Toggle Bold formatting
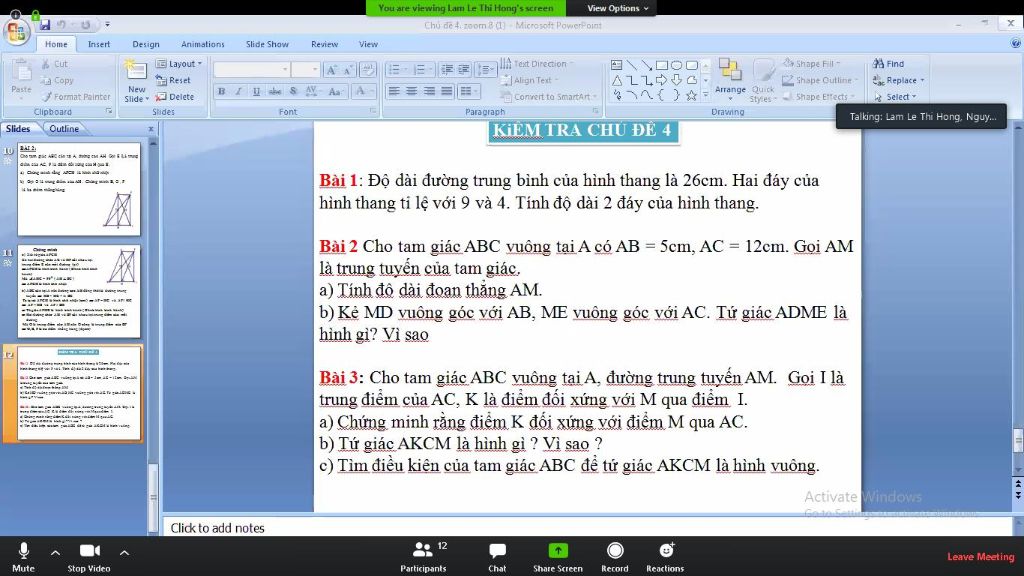The image size is (1024, 576). [221, 91]
